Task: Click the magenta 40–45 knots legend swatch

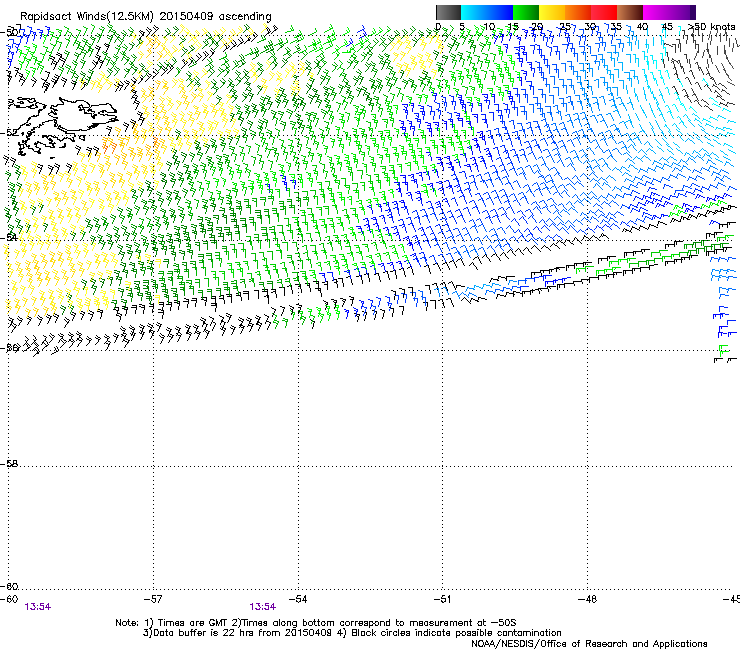Action: [x=656, y=12]
